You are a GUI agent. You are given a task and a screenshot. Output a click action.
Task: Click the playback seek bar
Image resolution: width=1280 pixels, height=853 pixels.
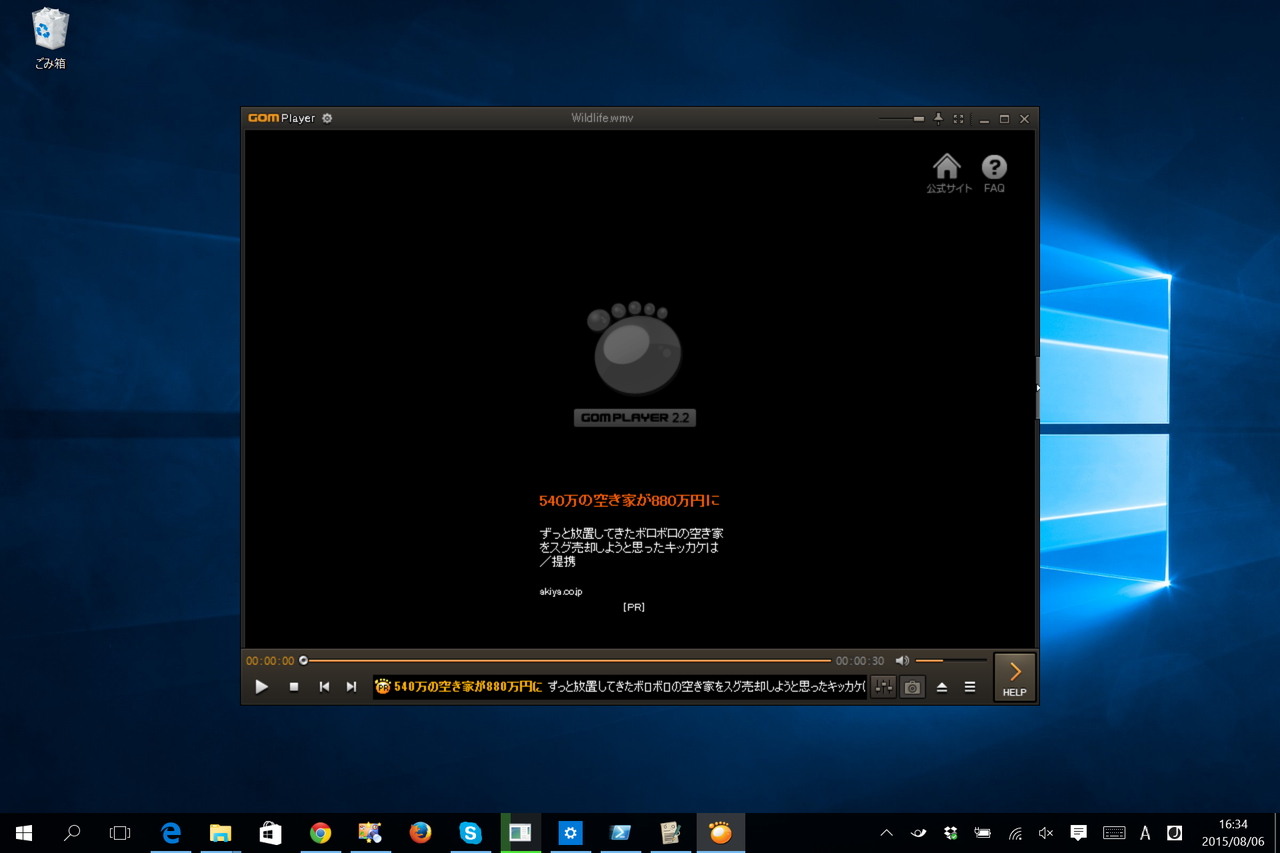(567, 661)
